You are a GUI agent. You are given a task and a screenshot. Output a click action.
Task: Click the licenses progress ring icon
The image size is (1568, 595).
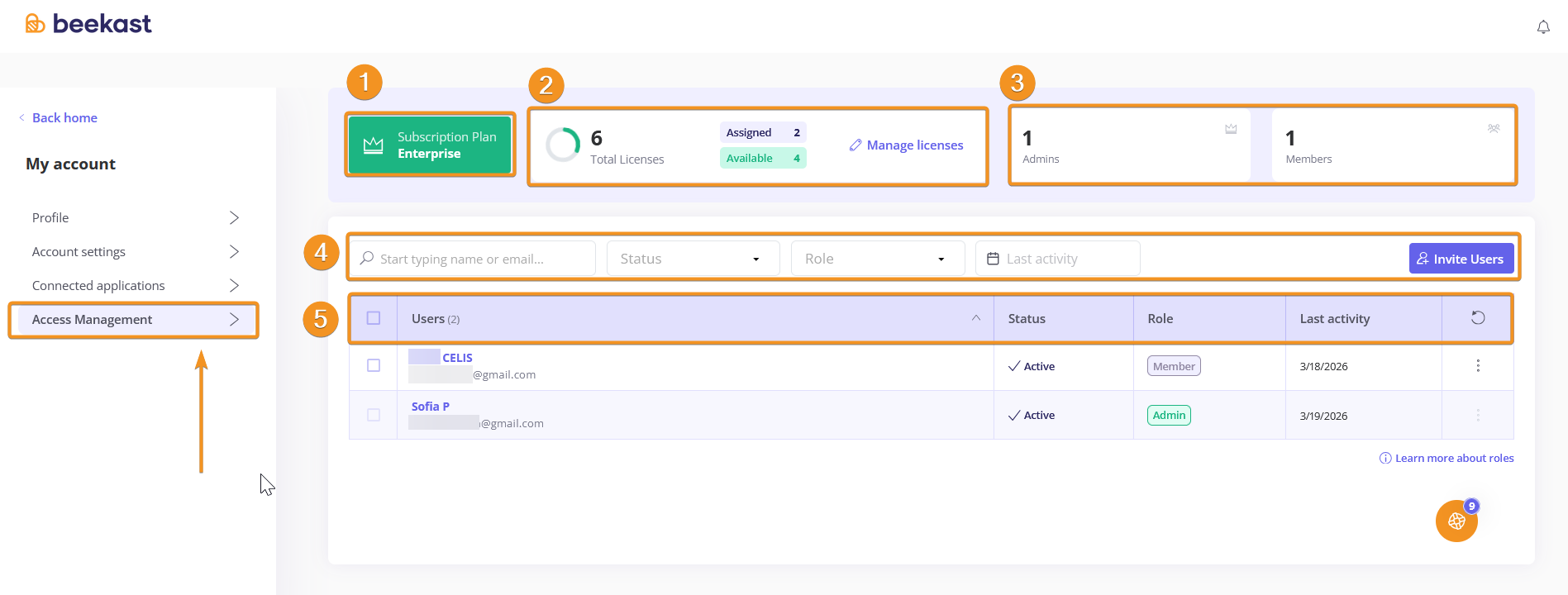[563, 145]
